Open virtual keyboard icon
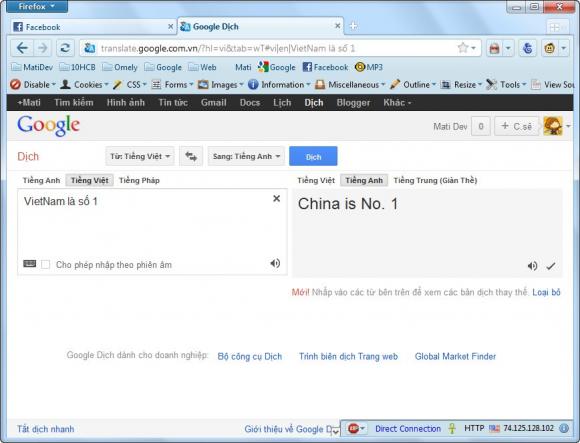This screenshot has height=443, width=580. 30,264
